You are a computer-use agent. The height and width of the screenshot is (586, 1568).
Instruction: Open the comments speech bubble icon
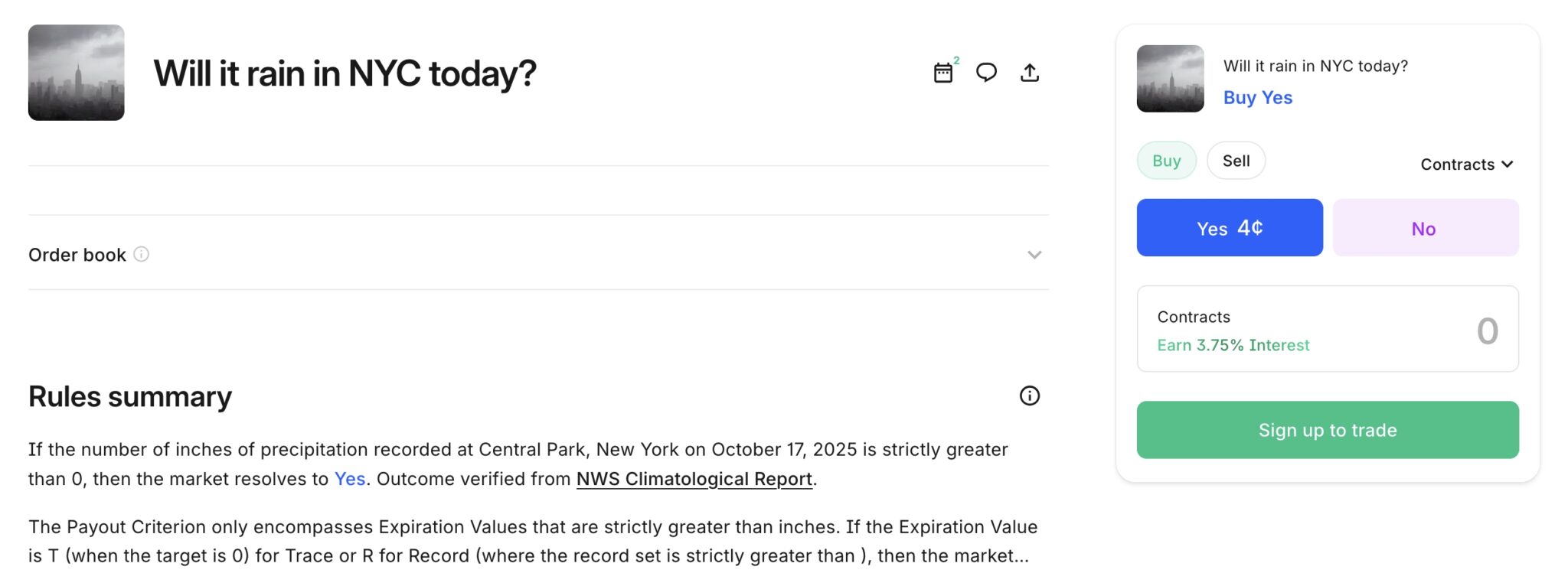(986, 73)
